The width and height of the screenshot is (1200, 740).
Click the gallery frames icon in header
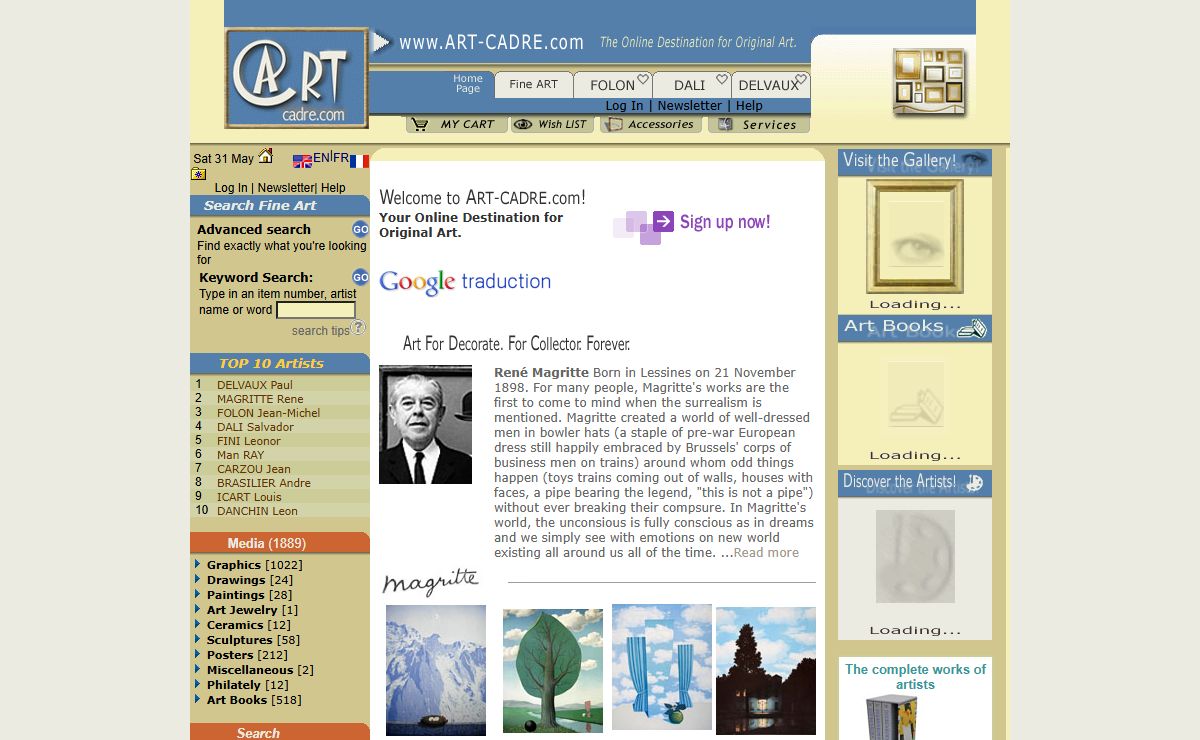(930, 81)
